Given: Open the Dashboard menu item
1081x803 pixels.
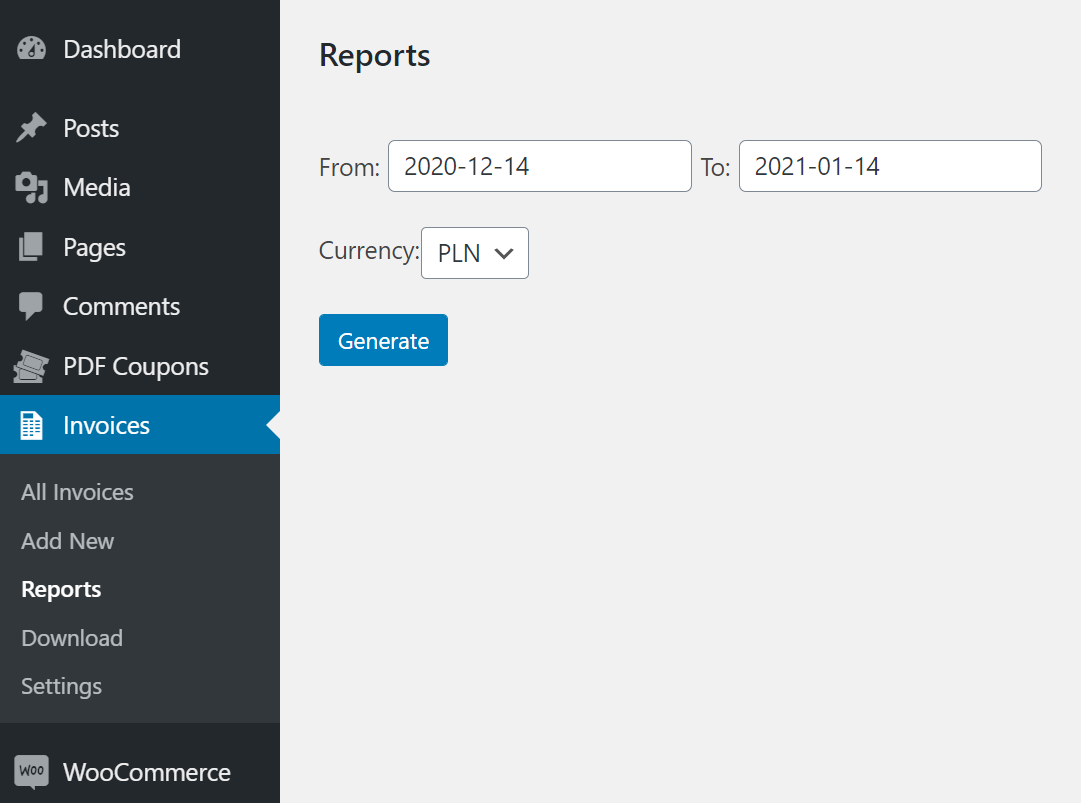Looking at the screenshot, I should click(x=122, y=49).
